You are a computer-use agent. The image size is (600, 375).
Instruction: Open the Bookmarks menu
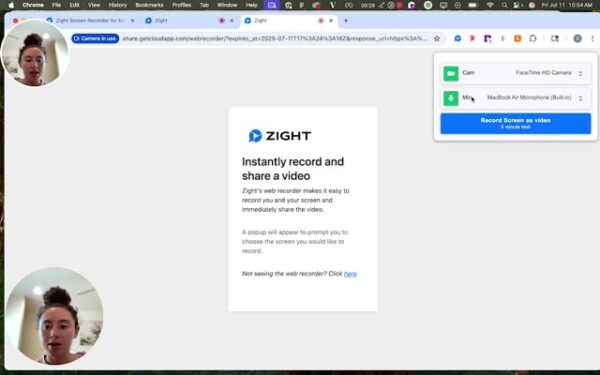(x=149, y=5)
